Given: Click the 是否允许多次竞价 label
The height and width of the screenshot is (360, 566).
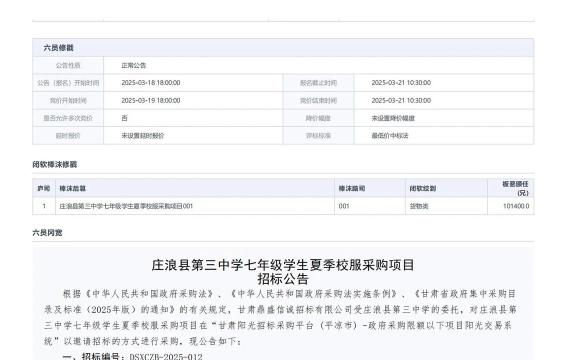Looking at the screenshot, I should point(68,118).
